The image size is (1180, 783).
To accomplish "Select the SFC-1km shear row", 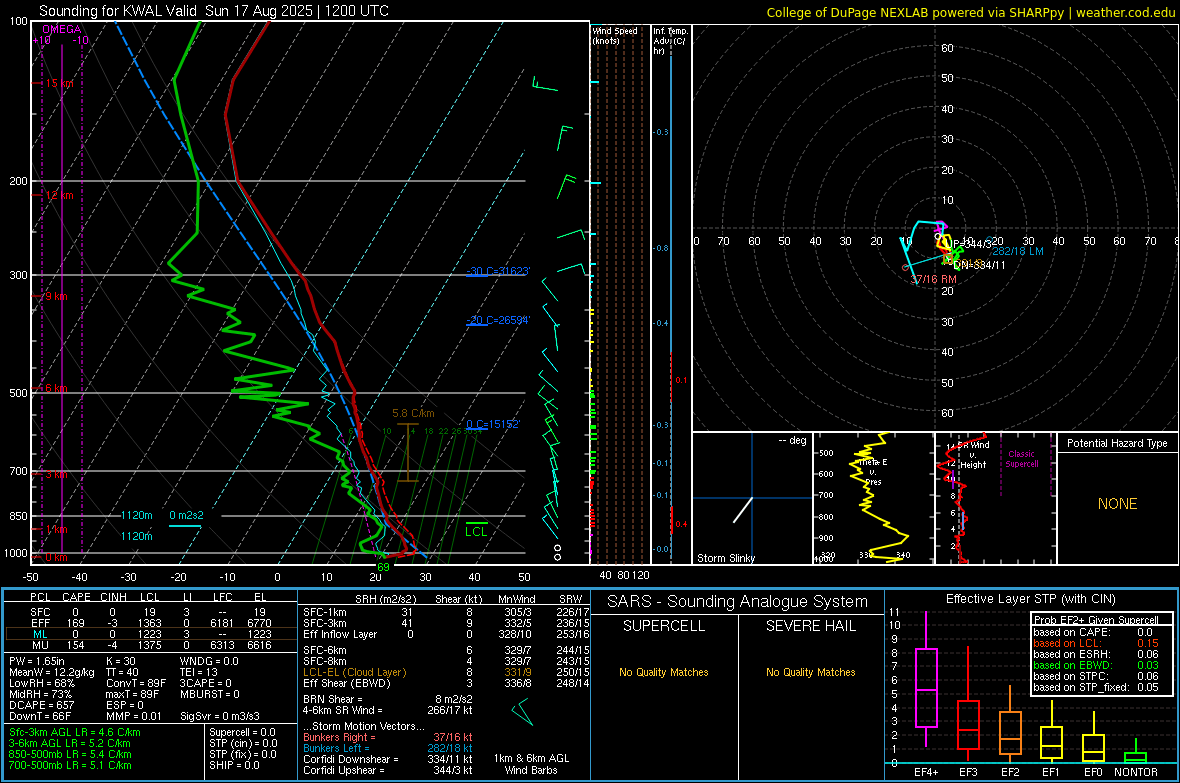I will 446,612.
